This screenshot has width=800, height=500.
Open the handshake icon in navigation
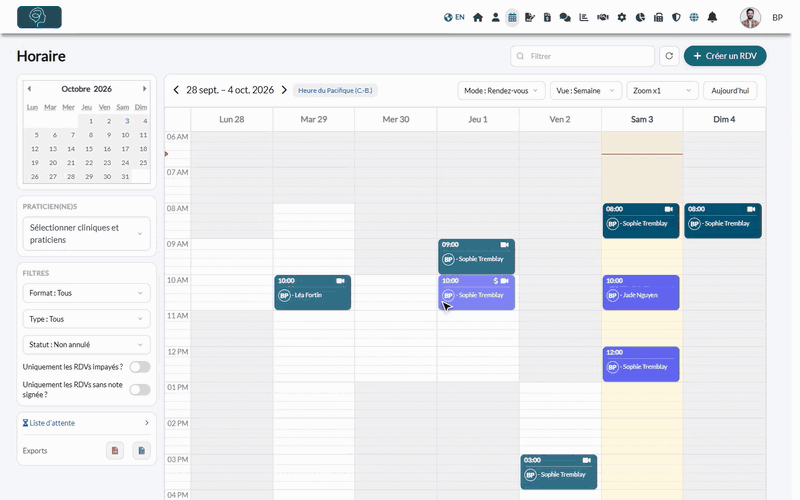point(603,17)
